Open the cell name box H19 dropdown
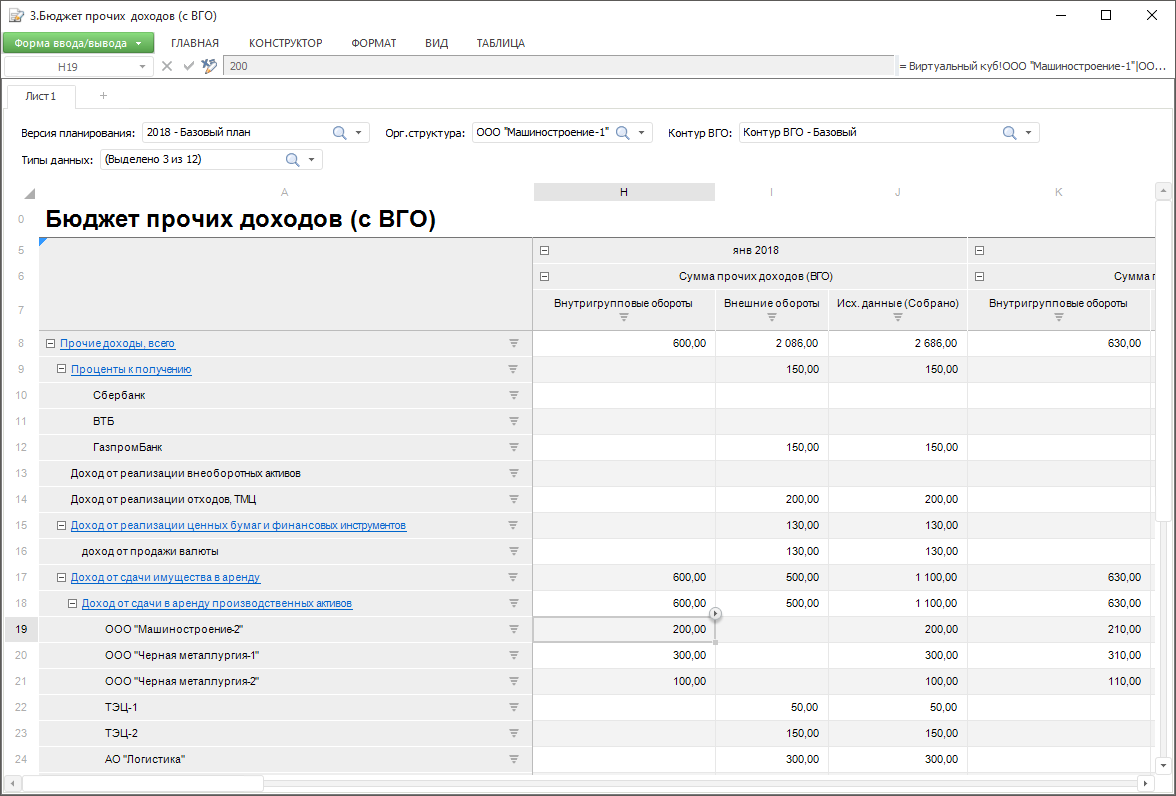This screenshot has width=1176, height=796. pos(142,67)
